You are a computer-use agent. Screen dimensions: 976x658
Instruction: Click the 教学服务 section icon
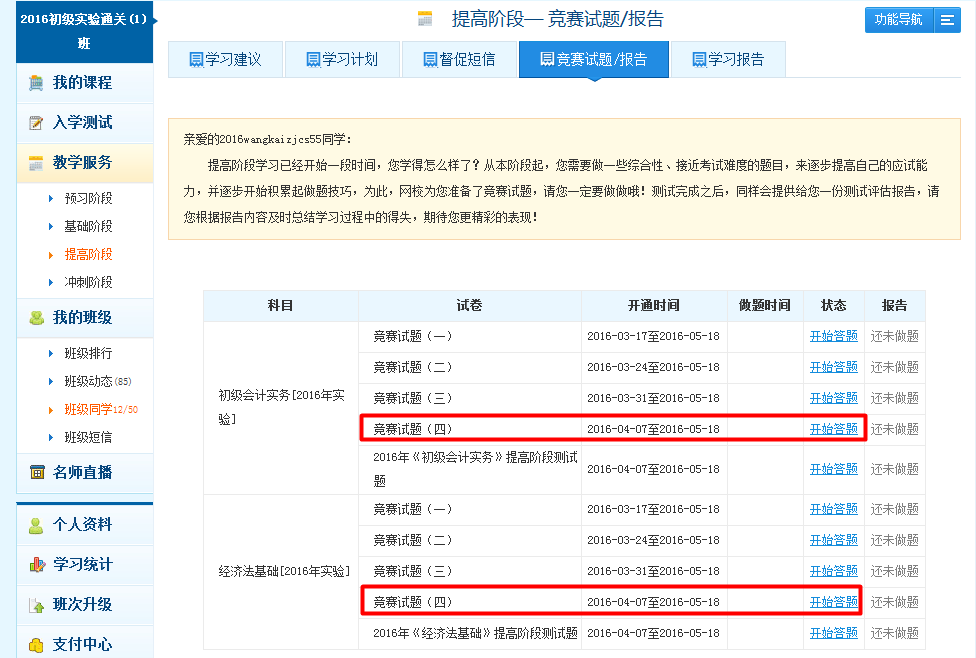[x=37, y=163]
